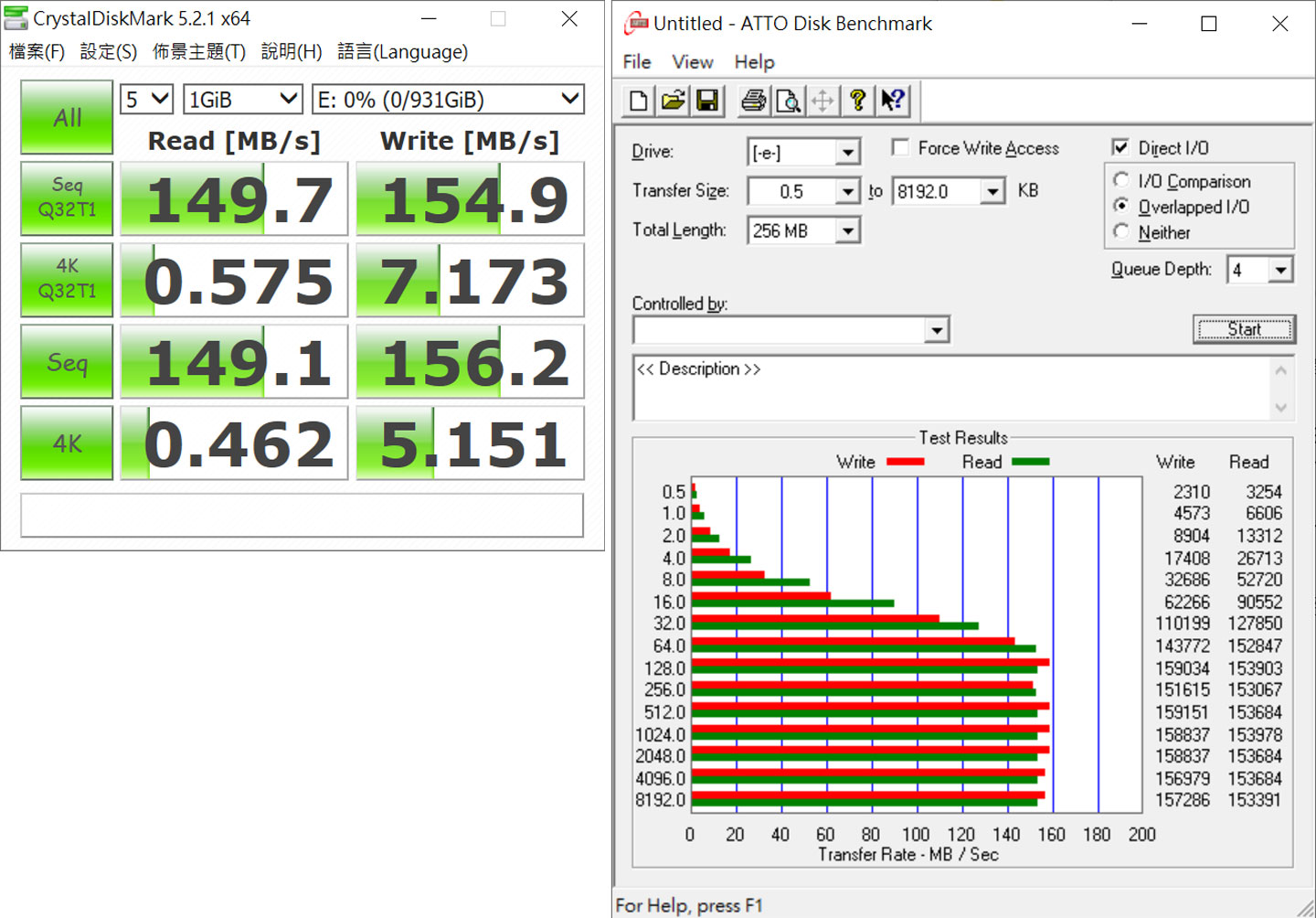Open CrystalDiskMark test count 5 dropdown
Image resolution: width=1316 pixels, height=918 pixels.
(x=146, y=99)
